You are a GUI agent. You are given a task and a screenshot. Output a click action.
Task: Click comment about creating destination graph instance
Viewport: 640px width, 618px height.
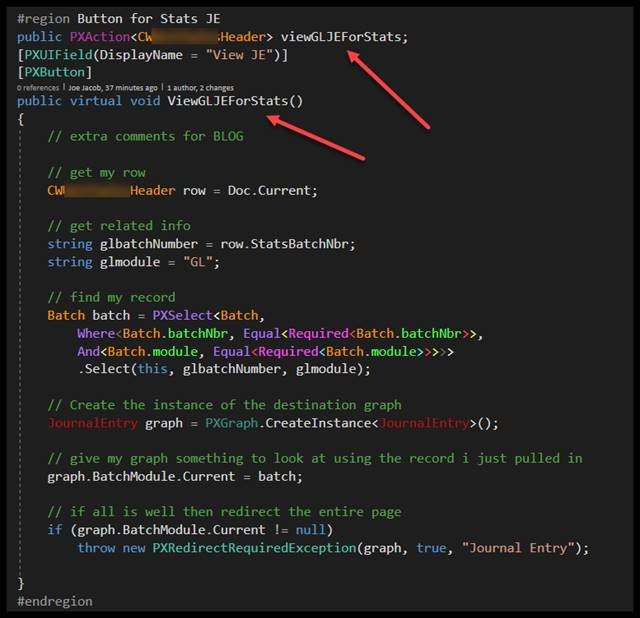pos(224,405)
